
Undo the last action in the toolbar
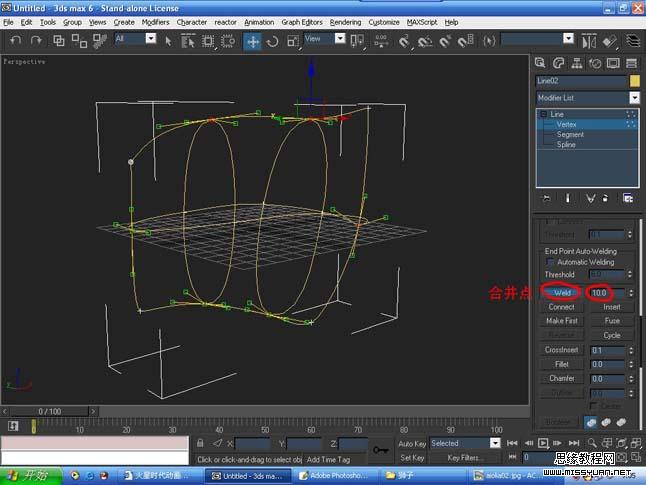click(x=16, y=40)
